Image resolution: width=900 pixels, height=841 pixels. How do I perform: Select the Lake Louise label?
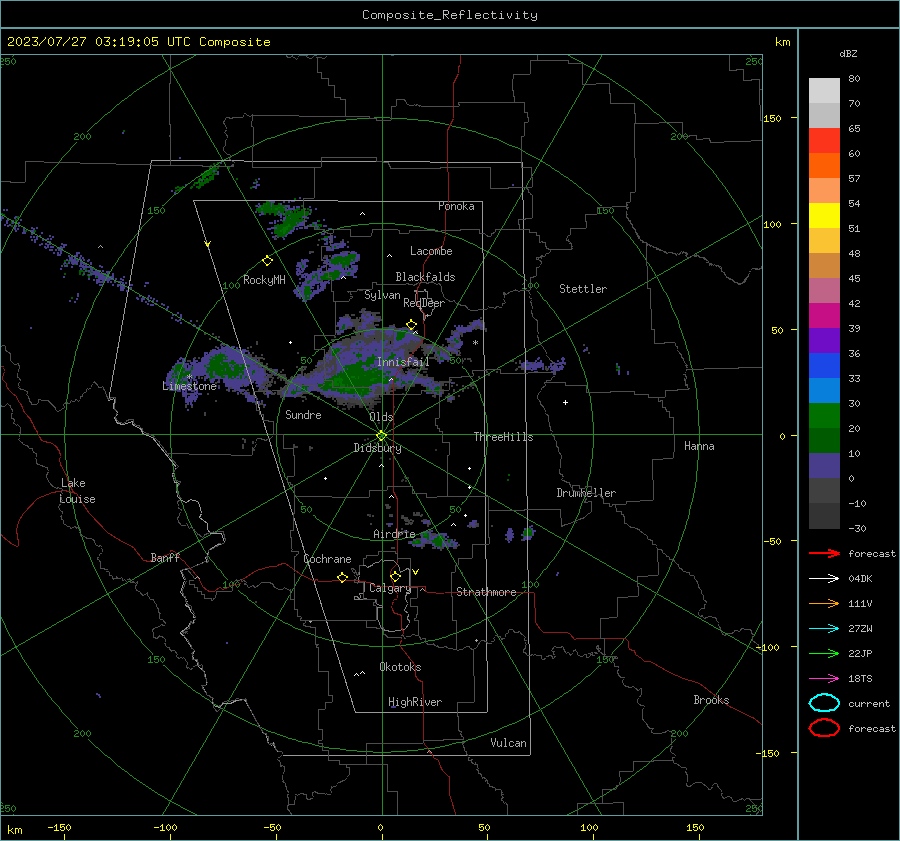click(x=77, y=491)
